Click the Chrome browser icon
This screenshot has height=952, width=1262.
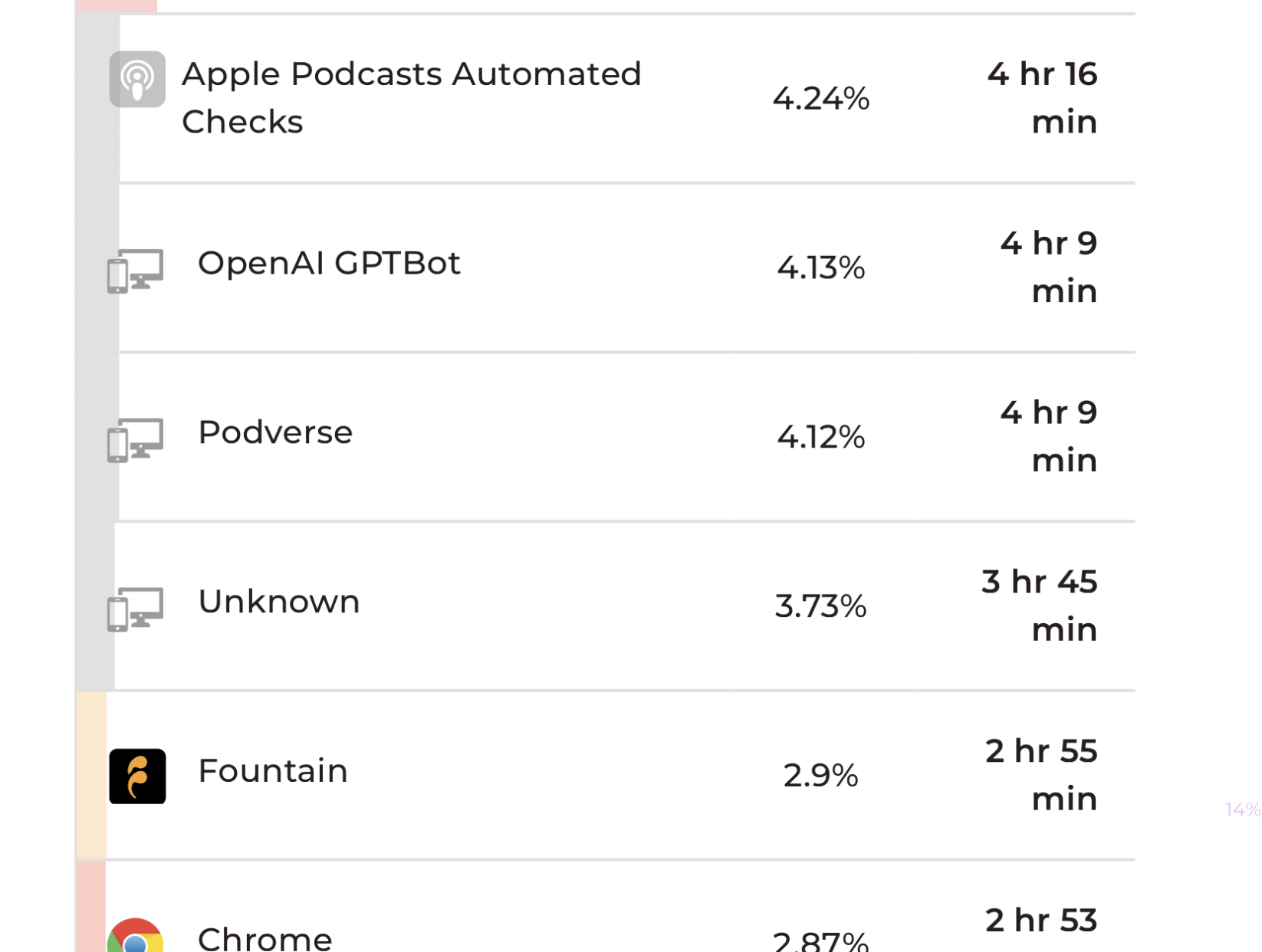coord(136,937)
